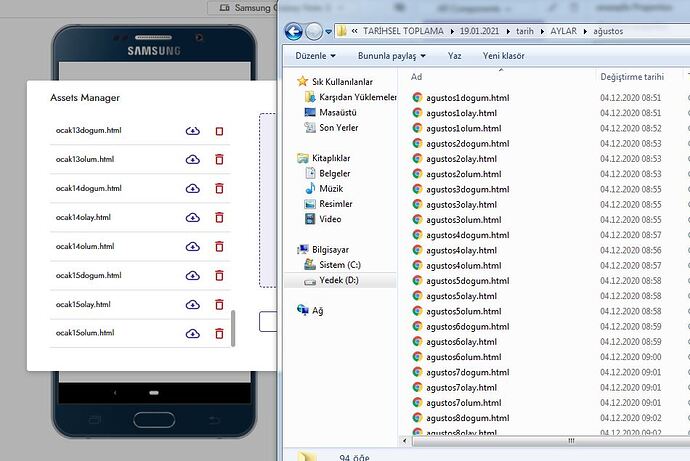The width and height of the screenshot is (690, 461).
Task: Click the Yaz toolbar button
Action: pyautogui.click(x=455, y=56)
